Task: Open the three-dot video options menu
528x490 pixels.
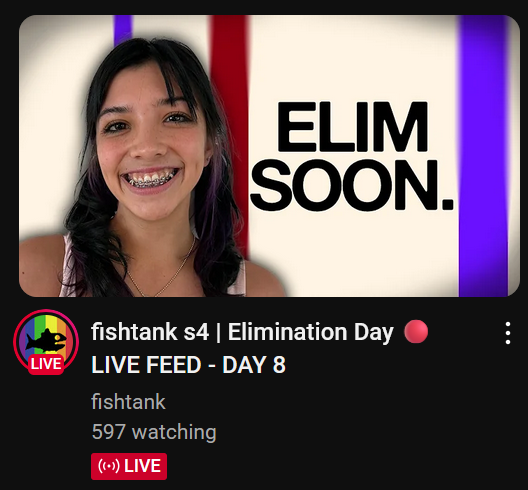Action: (508, 333)
